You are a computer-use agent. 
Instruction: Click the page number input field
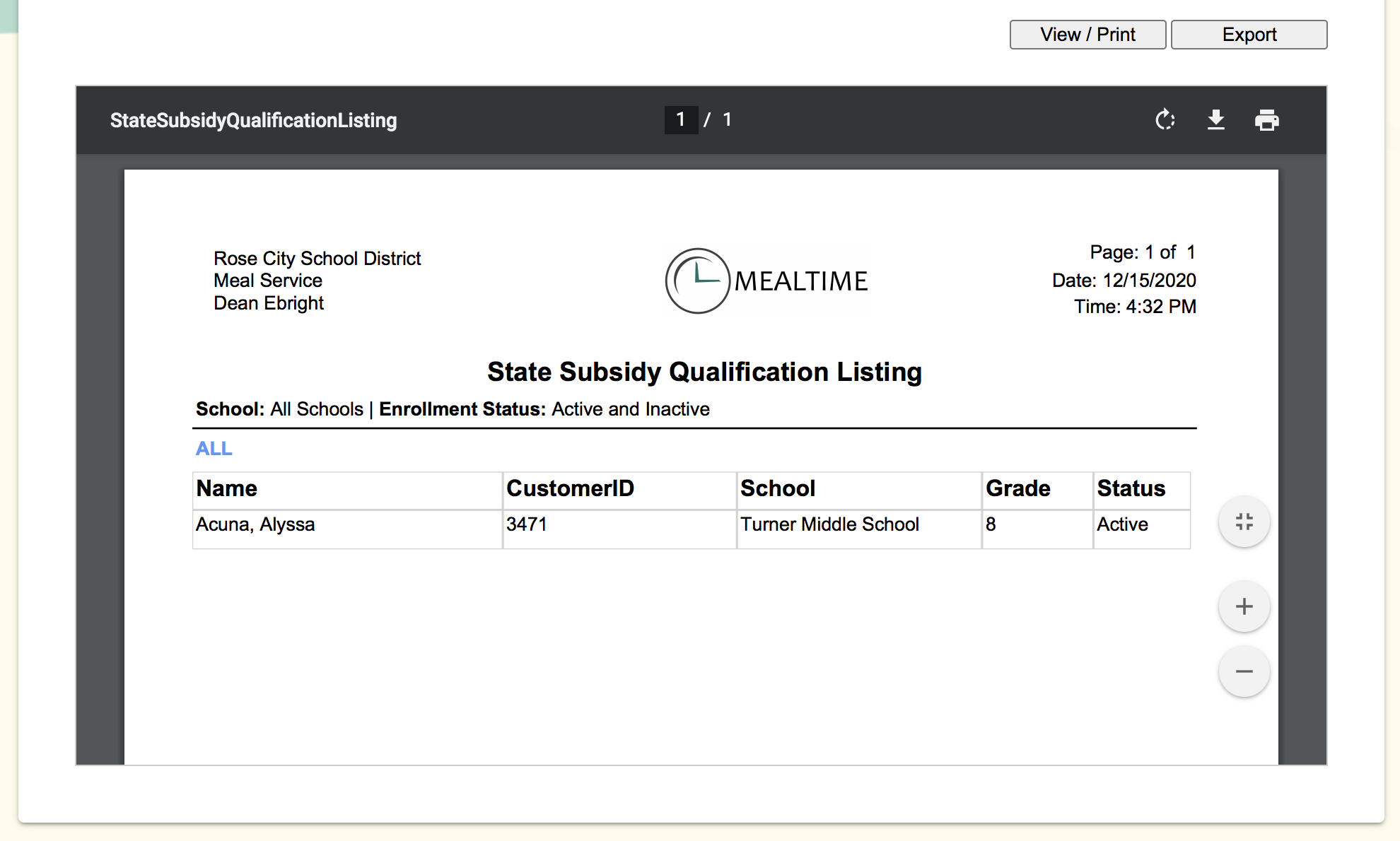click(x=681, y=120)
